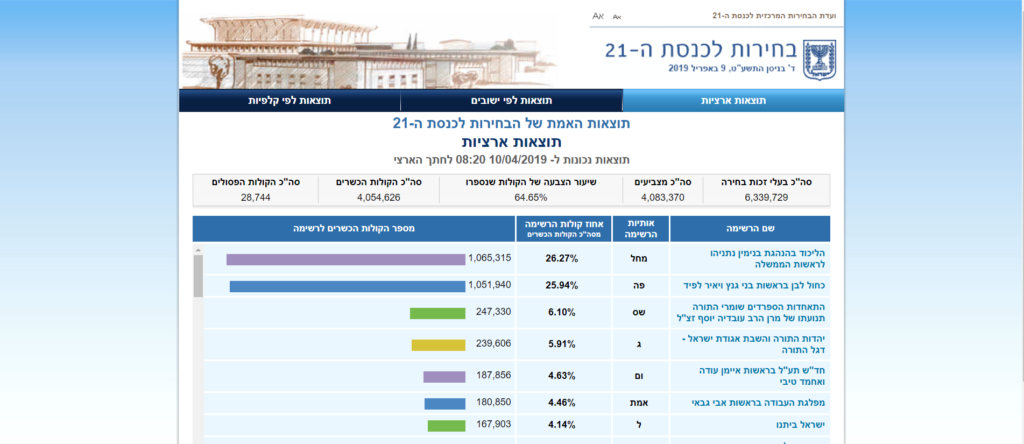Click the סה"כ בעלי זכות בחירה label

pos(767,182)
